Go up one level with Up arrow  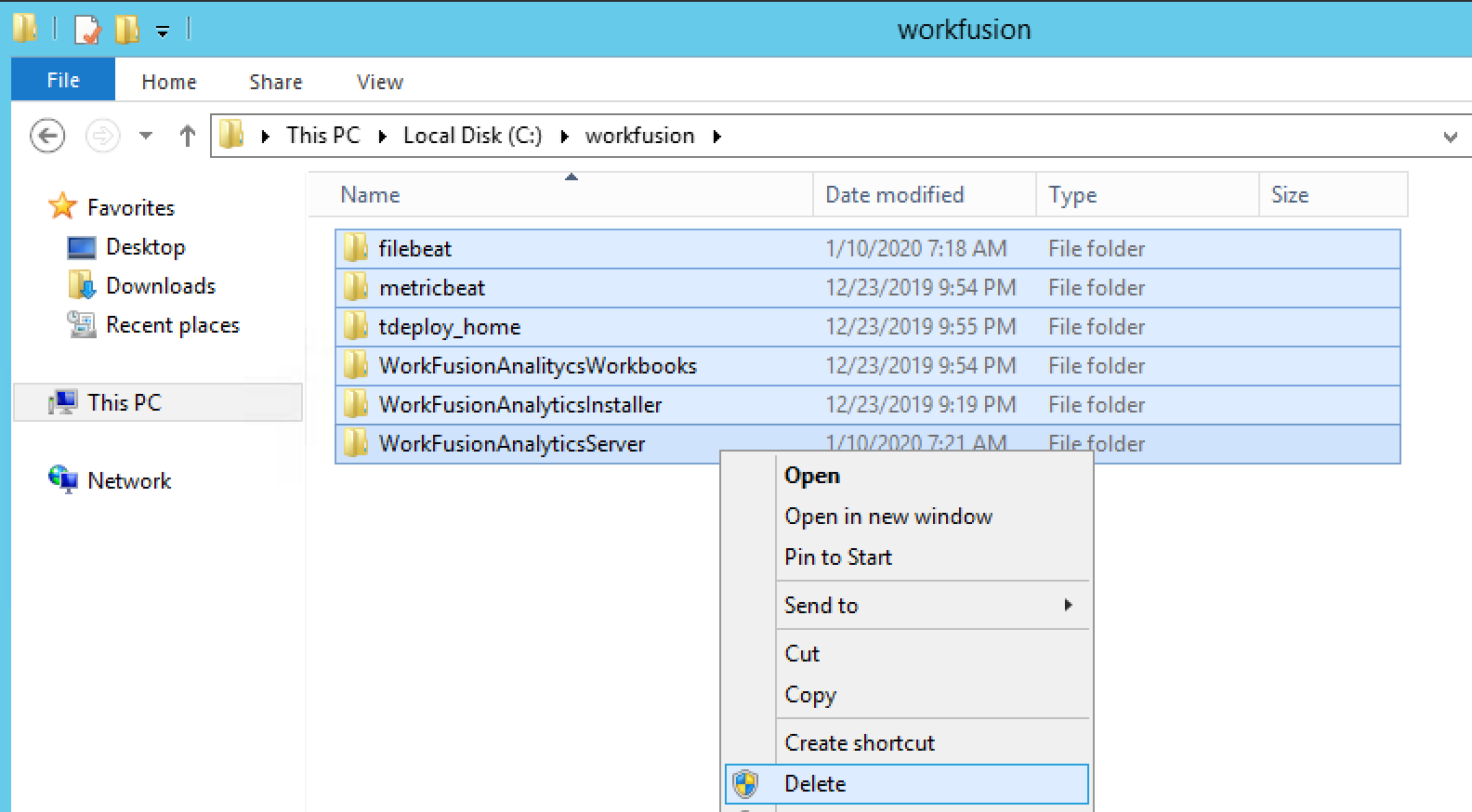tap(187, 136)
